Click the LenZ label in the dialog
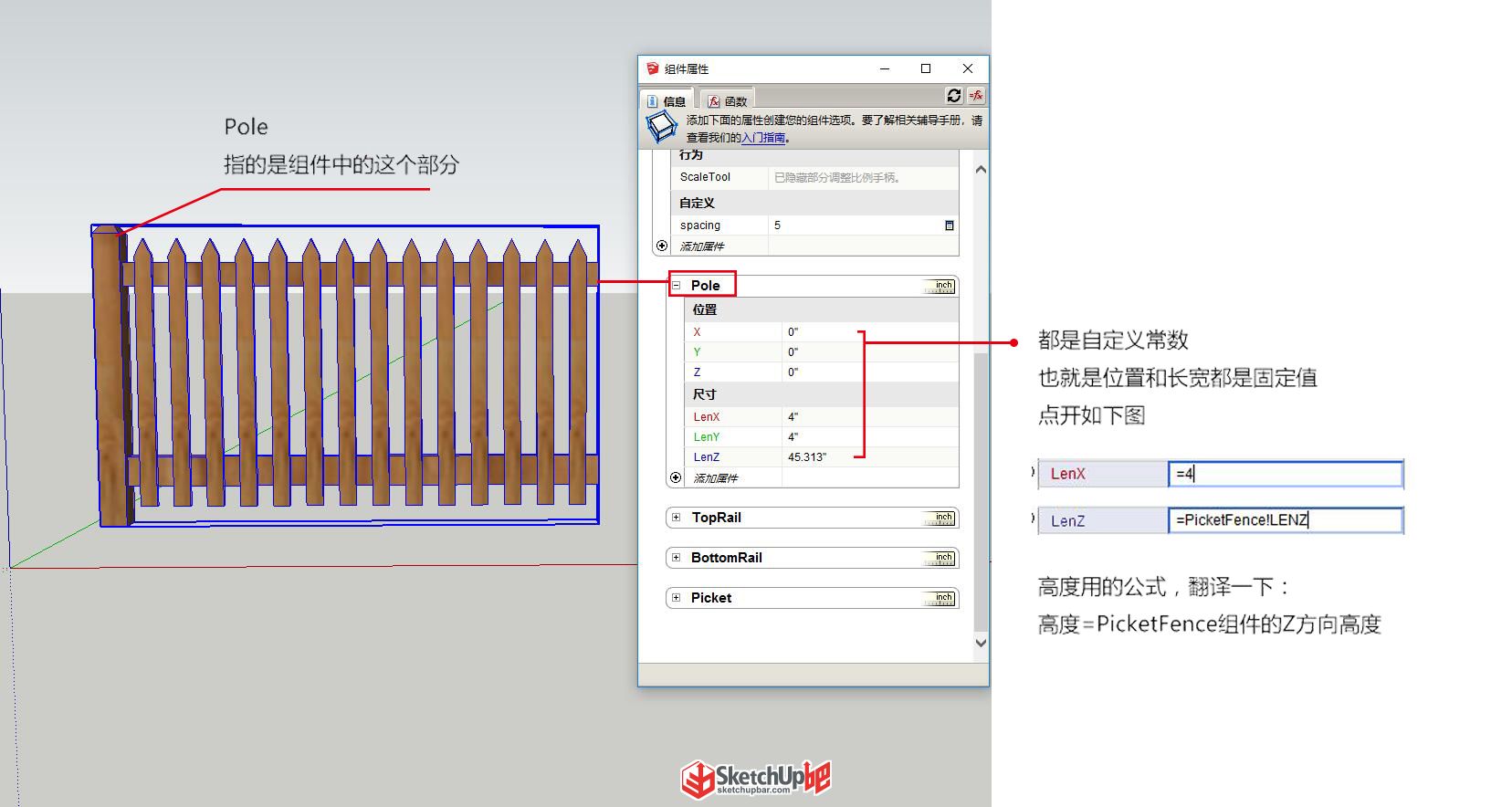This screenshot has width=1512, height=807. point(707,457)
